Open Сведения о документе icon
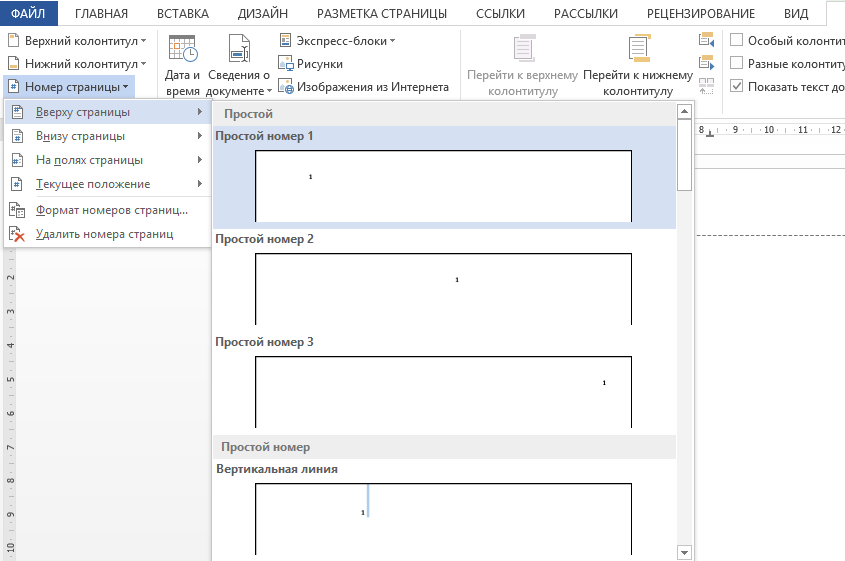Viewport: 845px width, 561px height. tap(239, 50)
